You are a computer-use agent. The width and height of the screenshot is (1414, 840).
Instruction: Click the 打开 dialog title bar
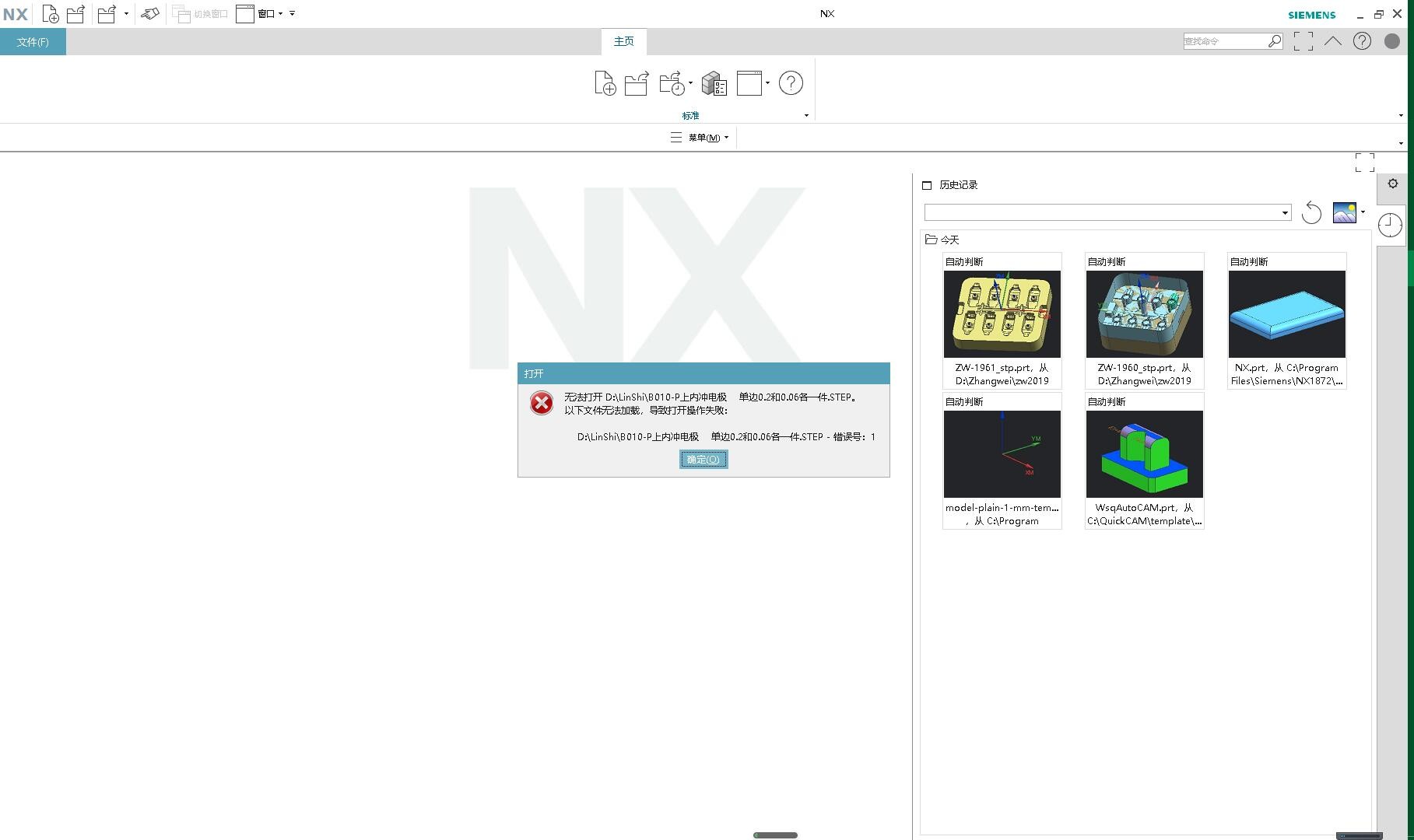[703, 373]
